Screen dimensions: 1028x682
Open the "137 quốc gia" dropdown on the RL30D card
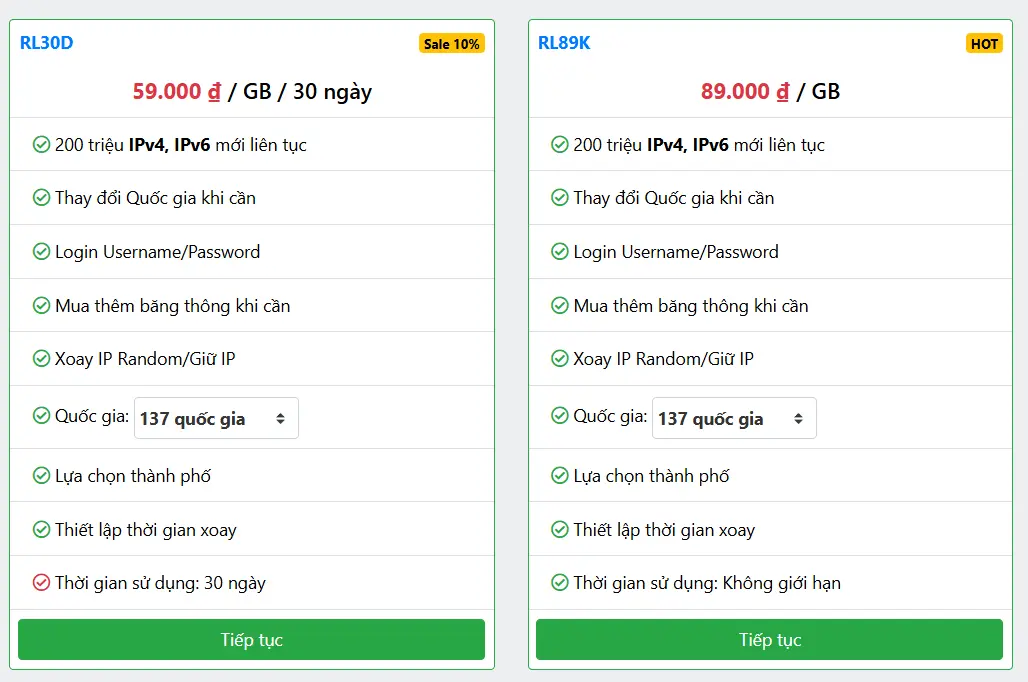point(216,418)
